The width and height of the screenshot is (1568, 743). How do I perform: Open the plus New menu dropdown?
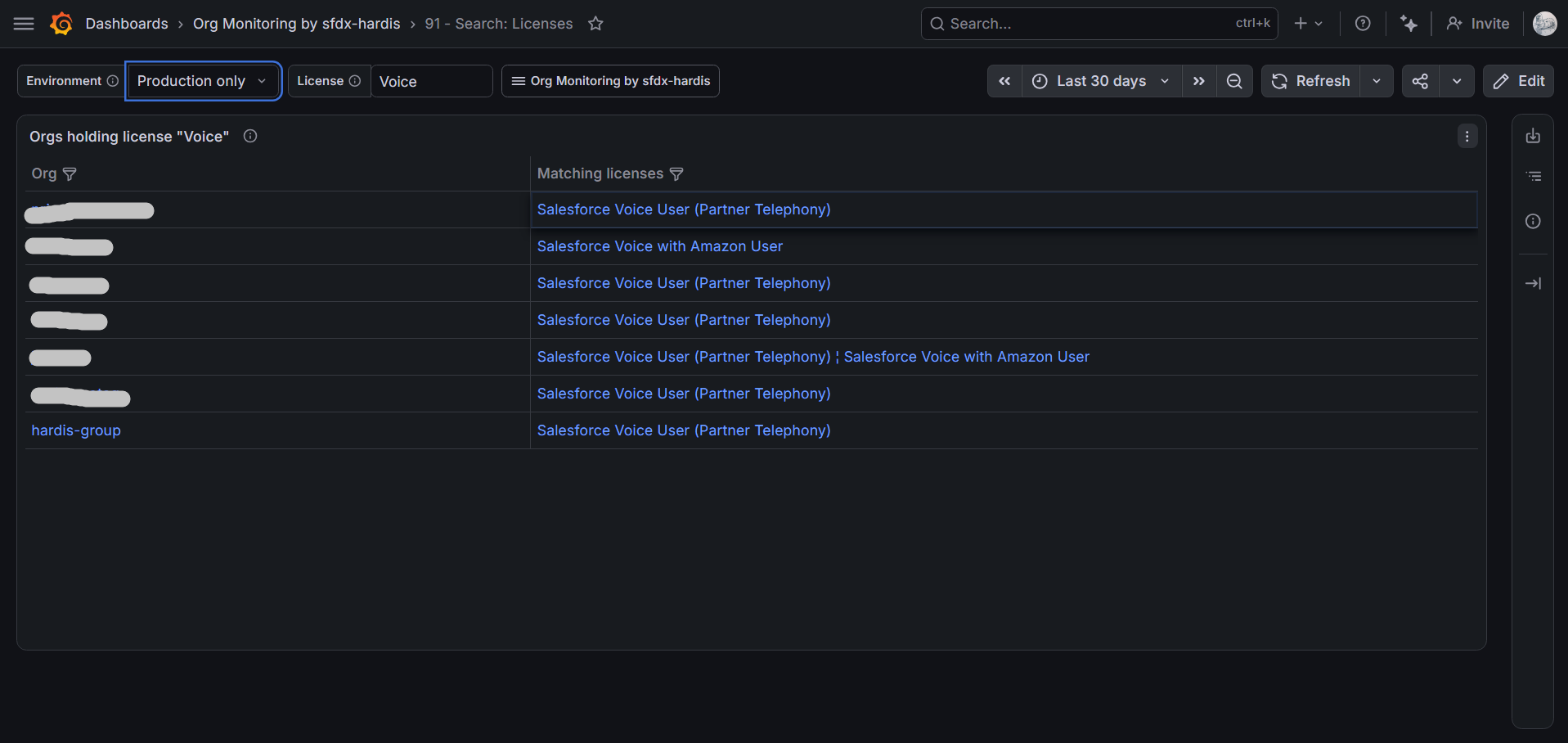[x=1308, y=24]
